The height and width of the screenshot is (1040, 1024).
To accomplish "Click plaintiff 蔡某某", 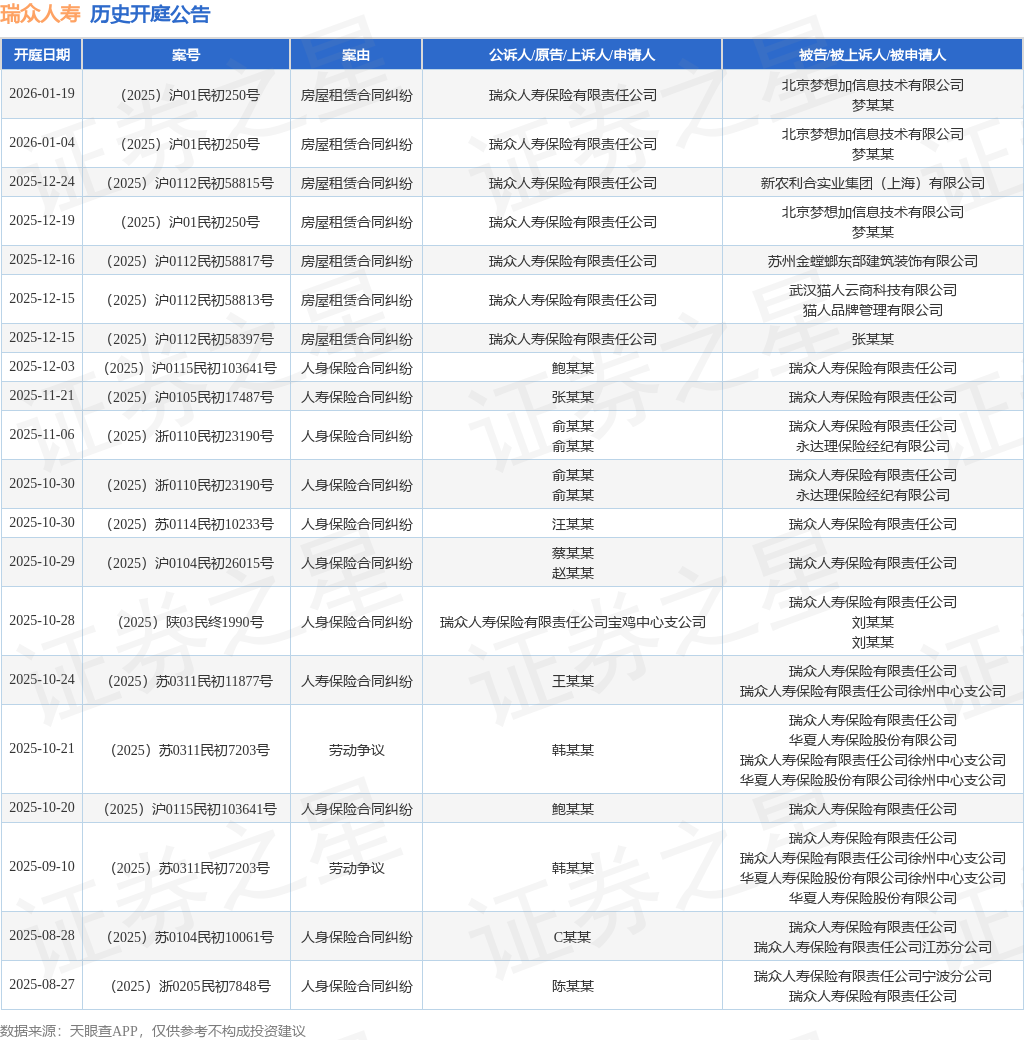I will pos(572,553).
